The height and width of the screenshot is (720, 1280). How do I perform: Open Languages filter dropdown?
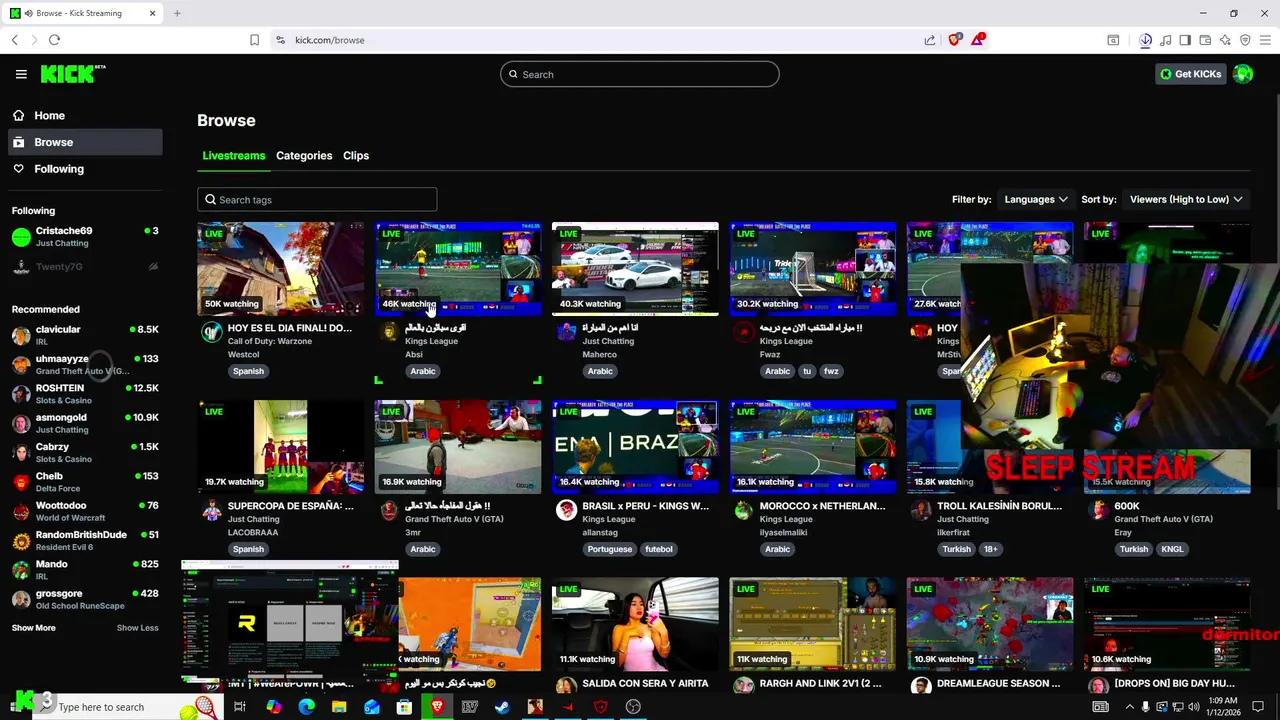(1036, 199)
